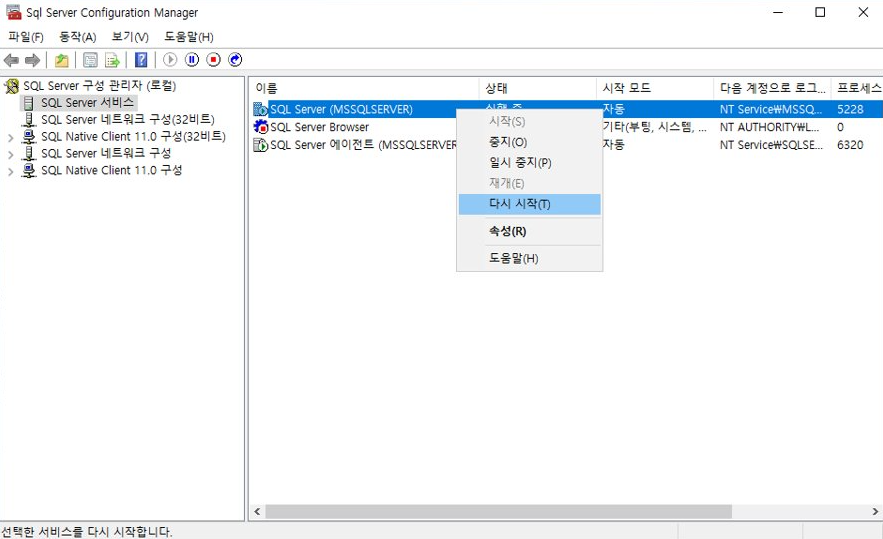This screenshot has height=539, width=883.
Task: Click the Forward arrow toolbar icon
Action: [33, 60]
